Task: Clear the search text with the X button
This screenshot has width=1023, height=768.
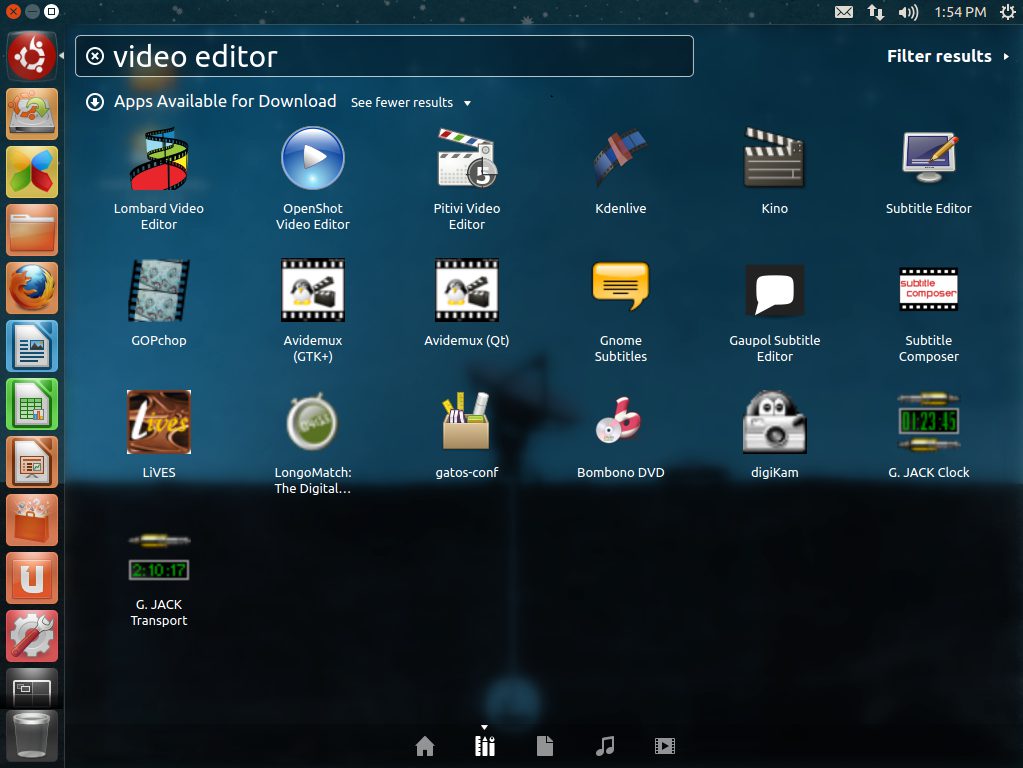Action: pyautogui.click(x=95, y=56)
